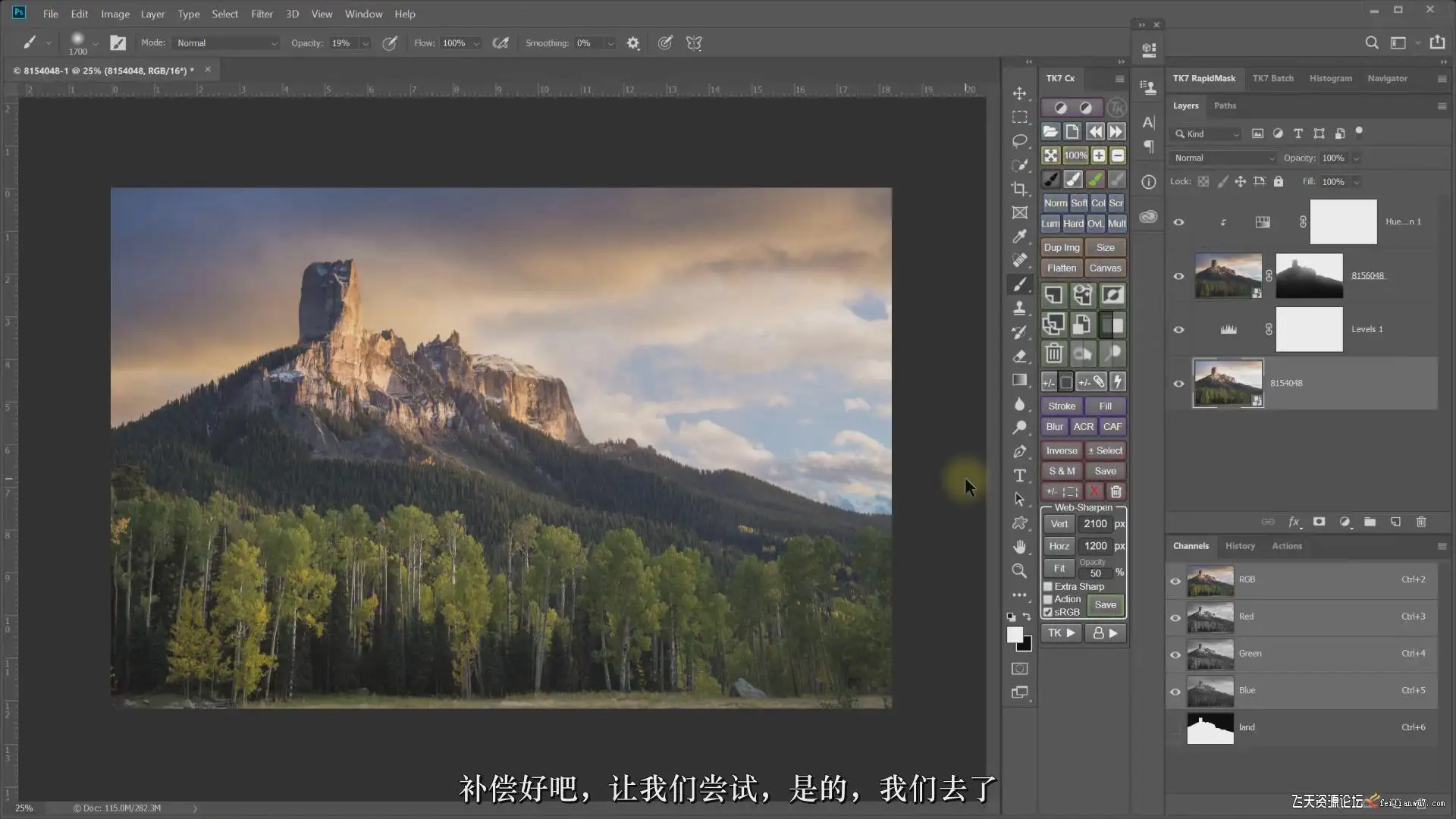Create a new adjustment layer
The height and width of the screenshot is (819, 1456).
coord(1345,522)
